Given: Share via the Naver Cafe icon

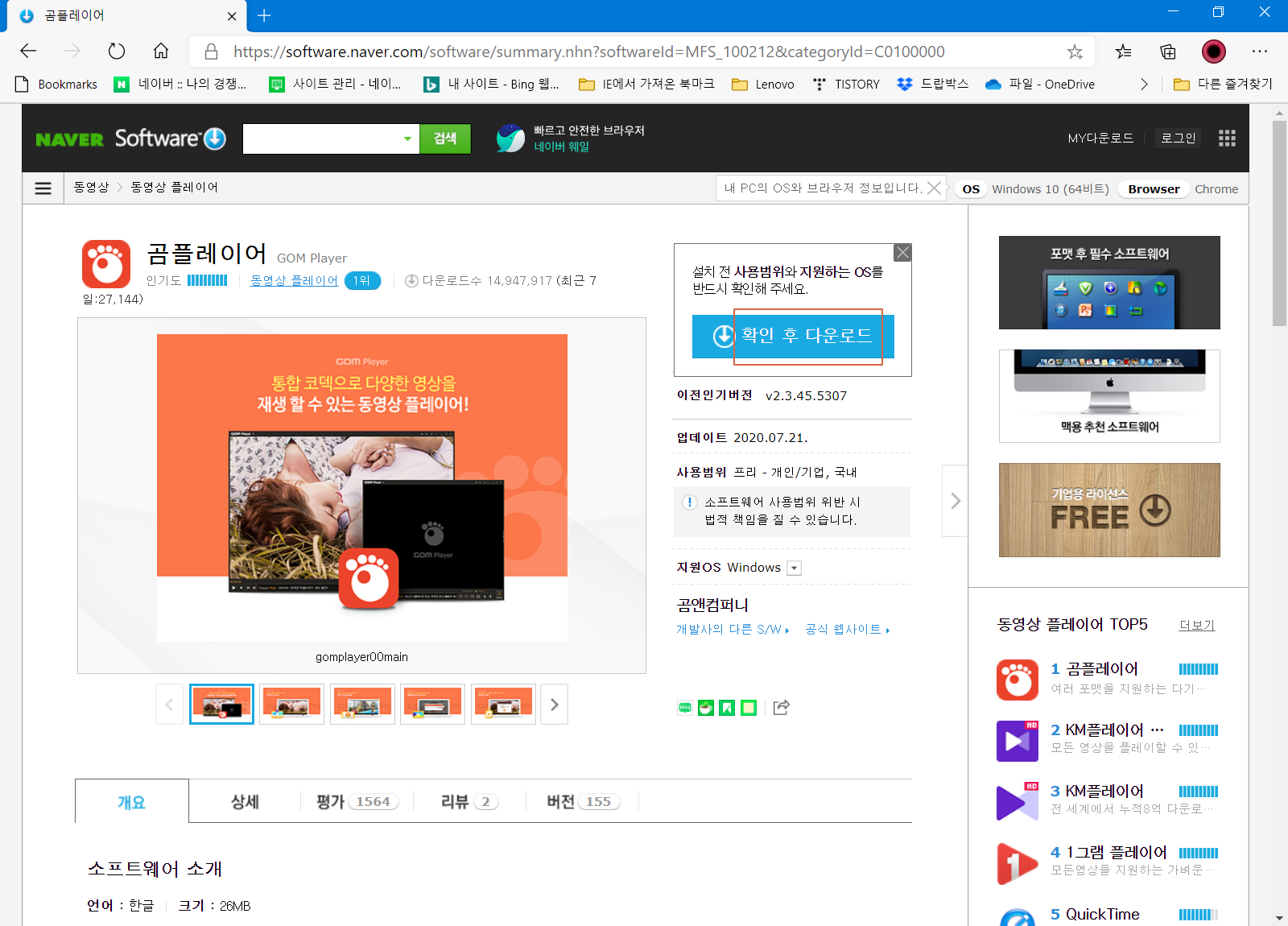Looking at the screenshot, I should pos(706,708).
